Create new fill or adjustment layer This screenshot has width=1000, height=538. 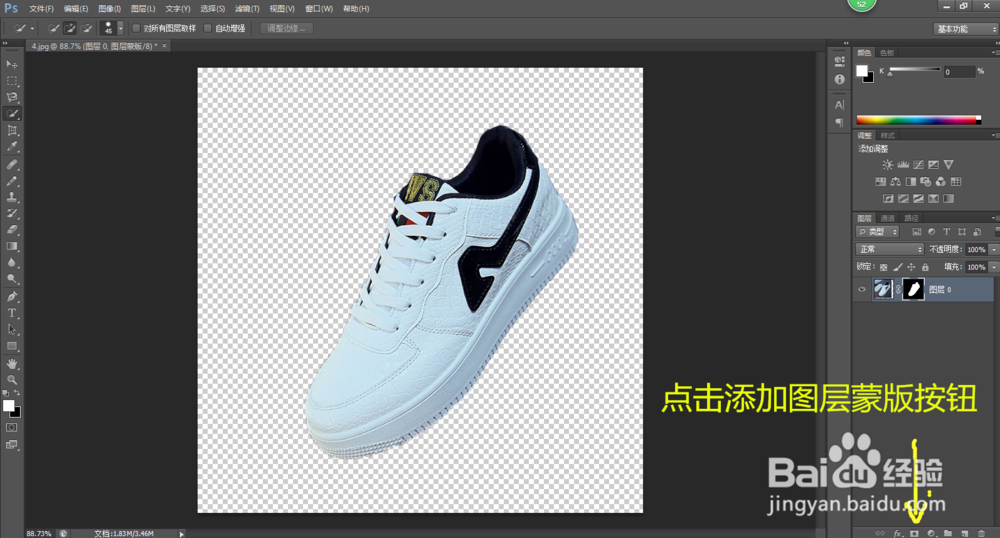coord(931,533)
